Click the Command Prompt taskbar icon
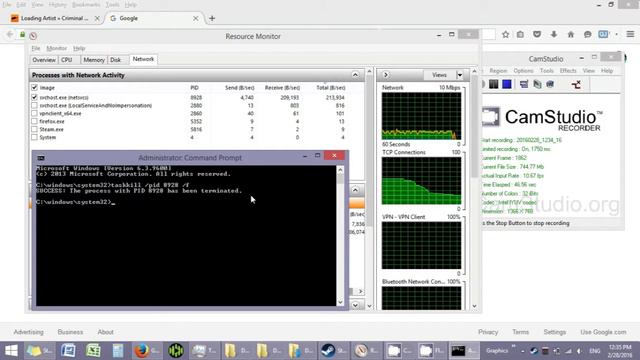Image resolution: width=640 pixels, height=360 pixels. (458, 351)
